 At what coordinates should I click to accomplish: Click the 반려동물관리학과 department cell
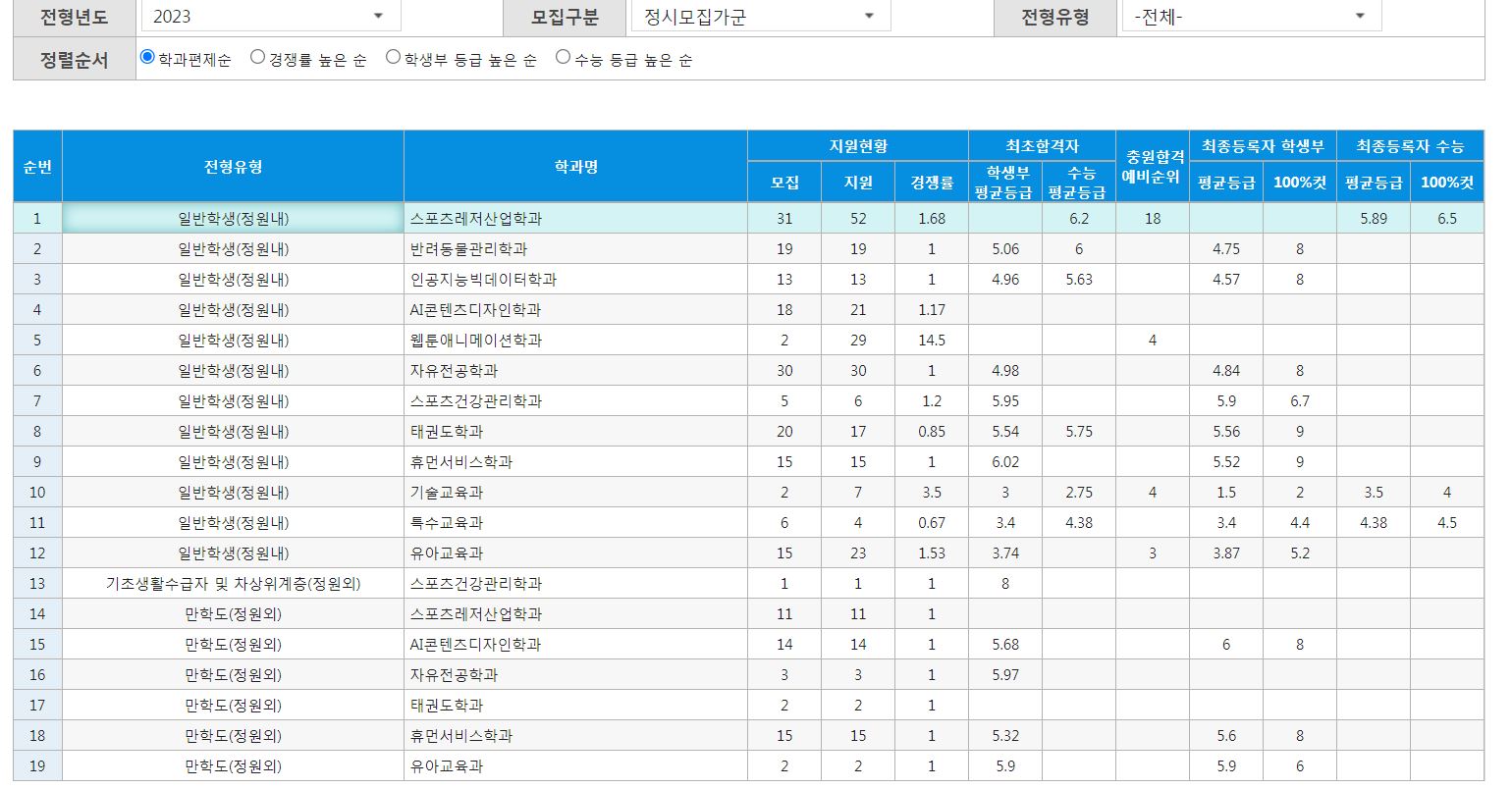(x=575, y=248)
